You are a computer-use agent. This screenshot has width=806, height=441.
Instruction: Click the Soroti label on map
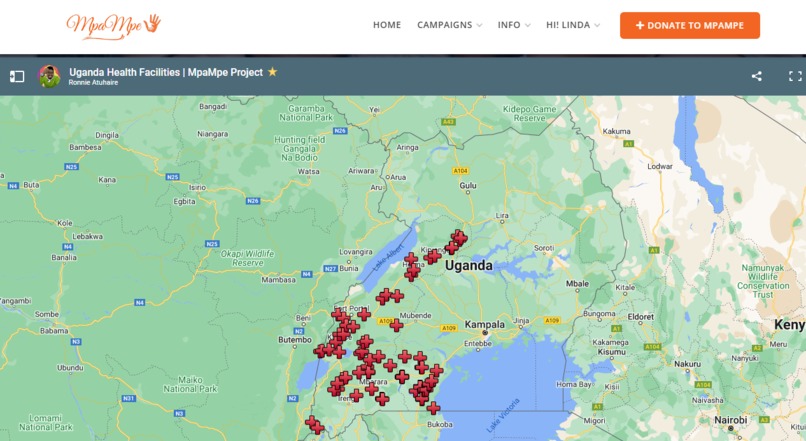[x=544, y=248]
